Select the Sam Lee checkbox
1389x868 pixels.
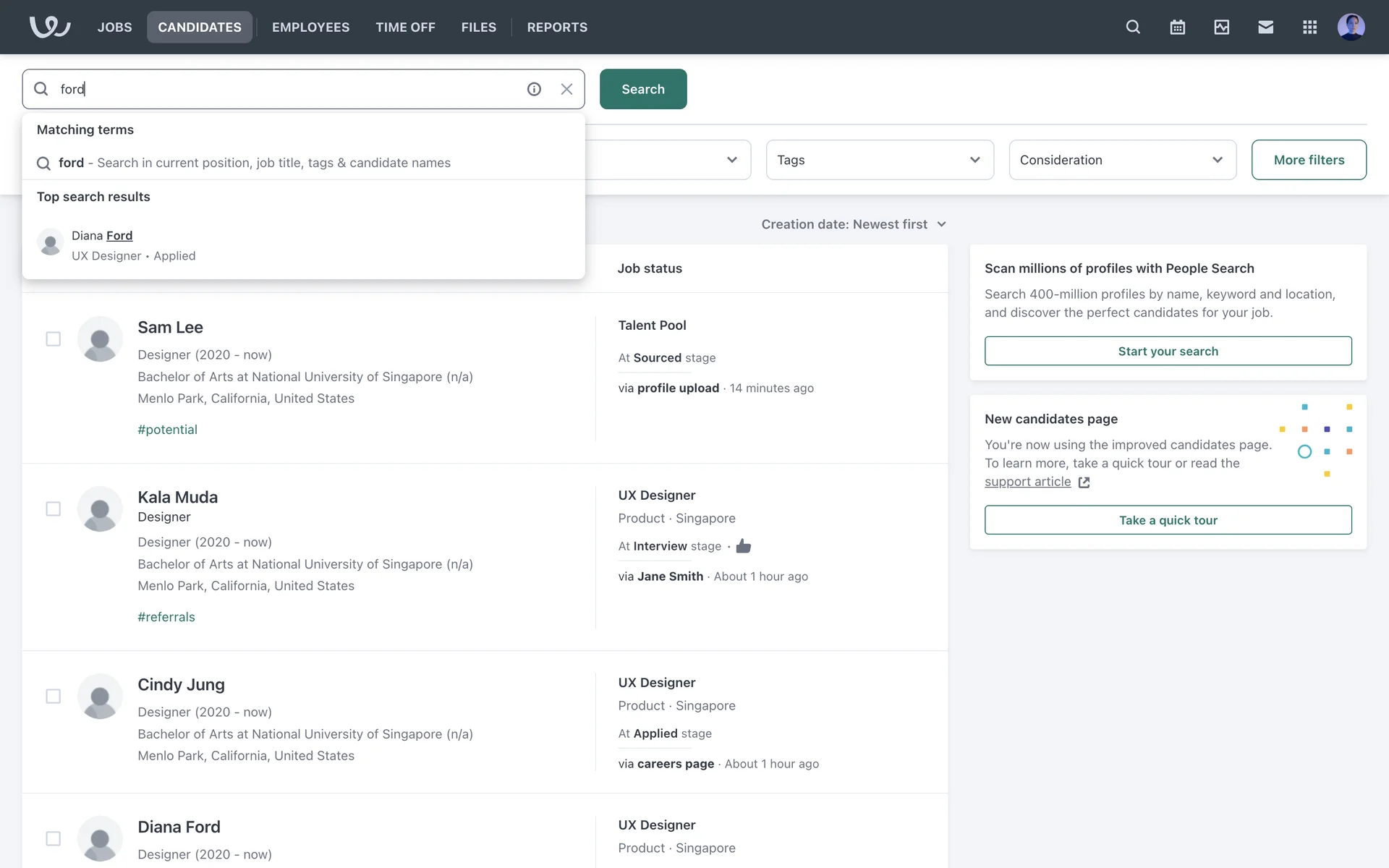pos(53,339)
